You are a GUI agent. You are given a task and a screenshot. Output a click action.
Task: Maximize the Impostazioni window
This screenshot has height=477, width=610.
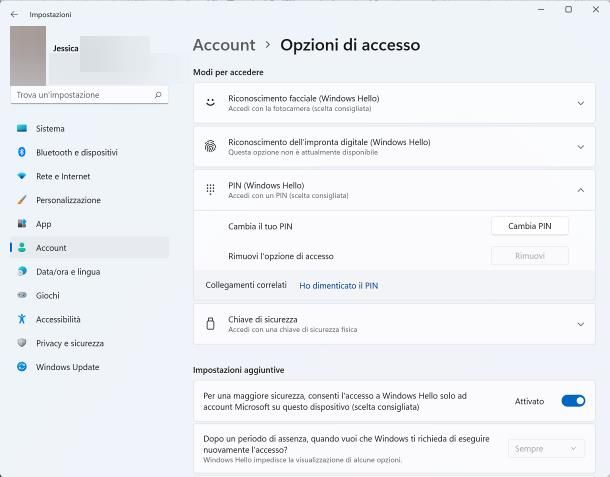click(x=568, y=9)
